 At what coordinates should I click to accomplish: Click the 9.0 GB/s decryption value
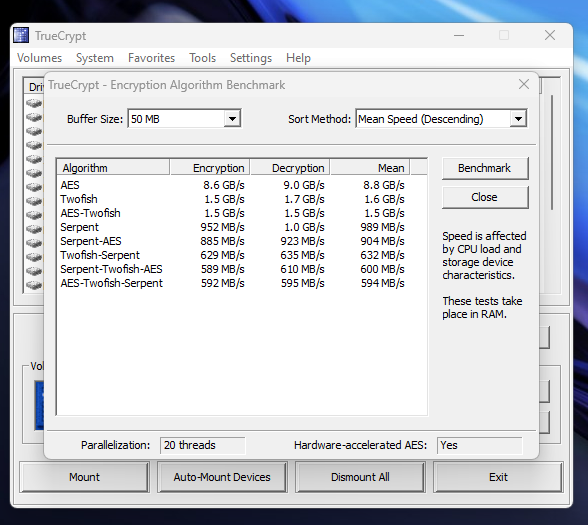(x=304, y=185)
